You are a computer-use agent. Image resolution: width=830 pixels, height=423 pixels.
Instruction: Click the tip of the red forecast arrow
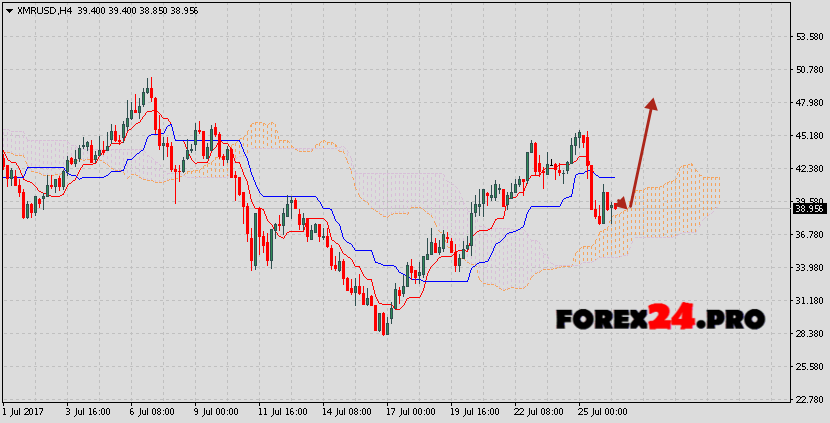[652, 100]
